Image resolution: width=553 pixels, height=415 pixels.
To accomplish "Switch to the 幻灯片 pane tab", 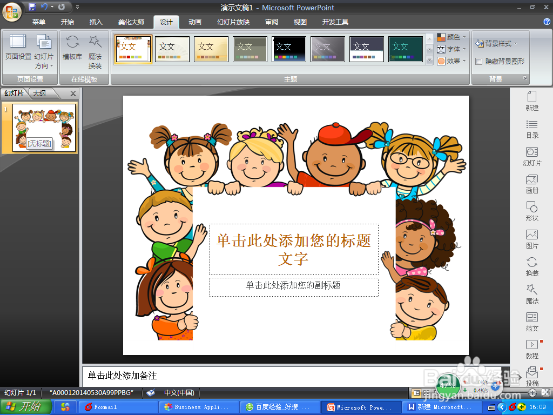I will point(14,93).
